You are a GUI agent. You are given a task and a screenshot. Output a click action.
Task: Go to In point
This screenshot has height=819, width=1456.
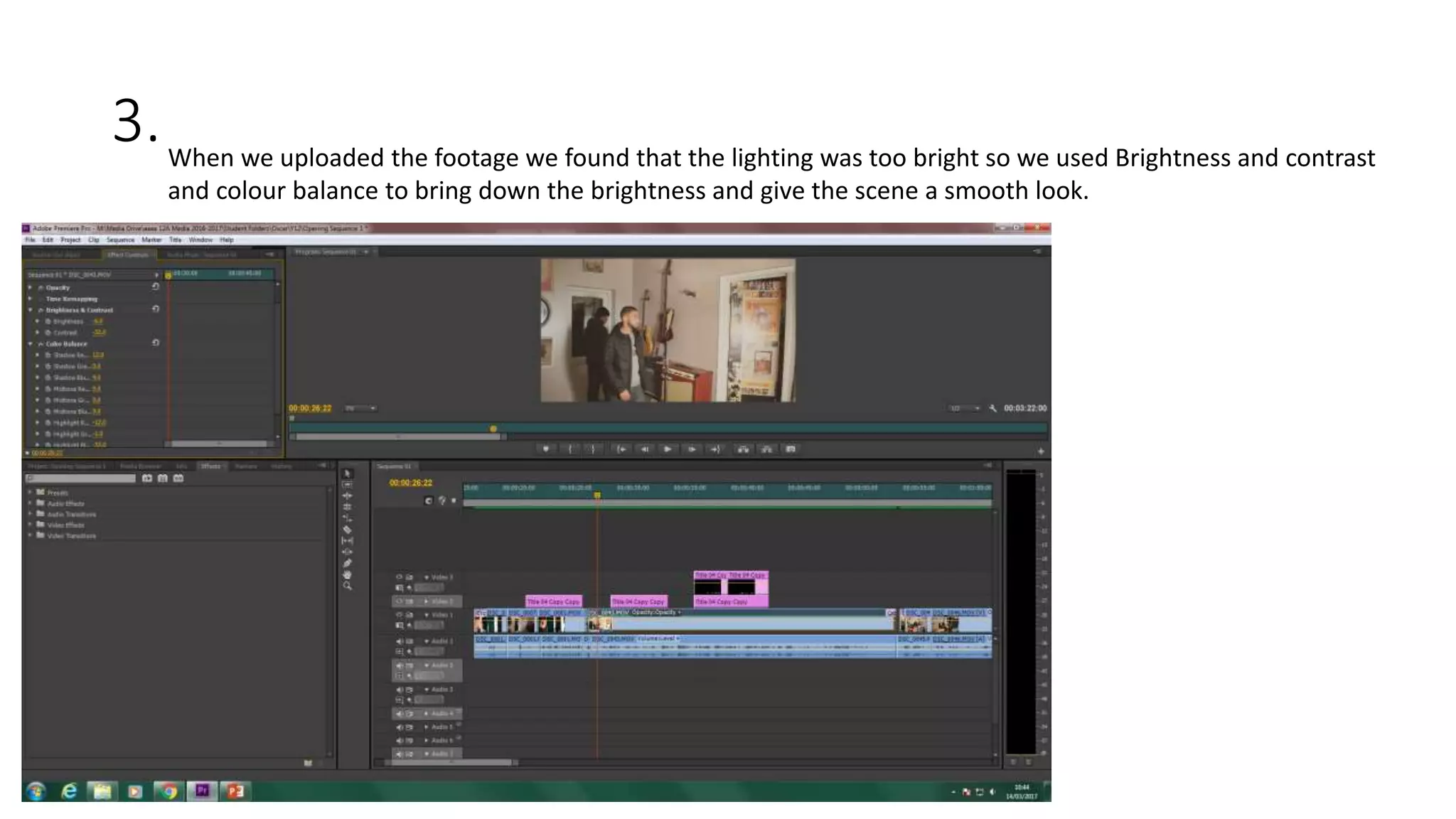coord(621,449)
